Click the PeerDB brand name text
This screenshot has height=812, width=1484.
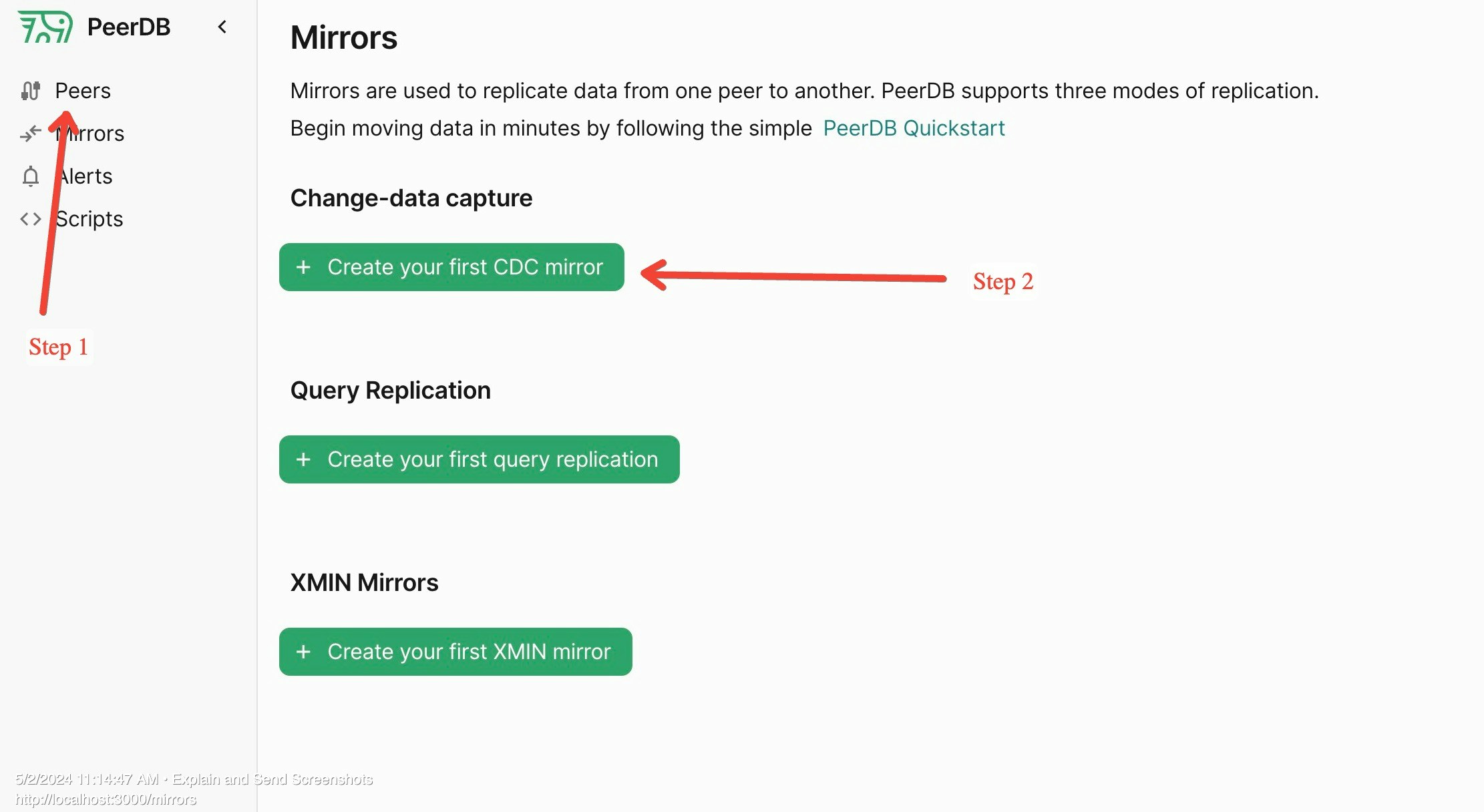[129, 27]
